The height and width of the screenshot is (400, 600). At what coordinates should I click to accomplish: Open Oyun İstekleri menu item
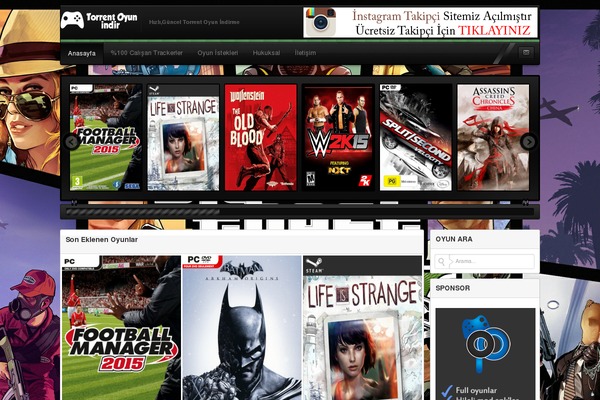(217, 53)
